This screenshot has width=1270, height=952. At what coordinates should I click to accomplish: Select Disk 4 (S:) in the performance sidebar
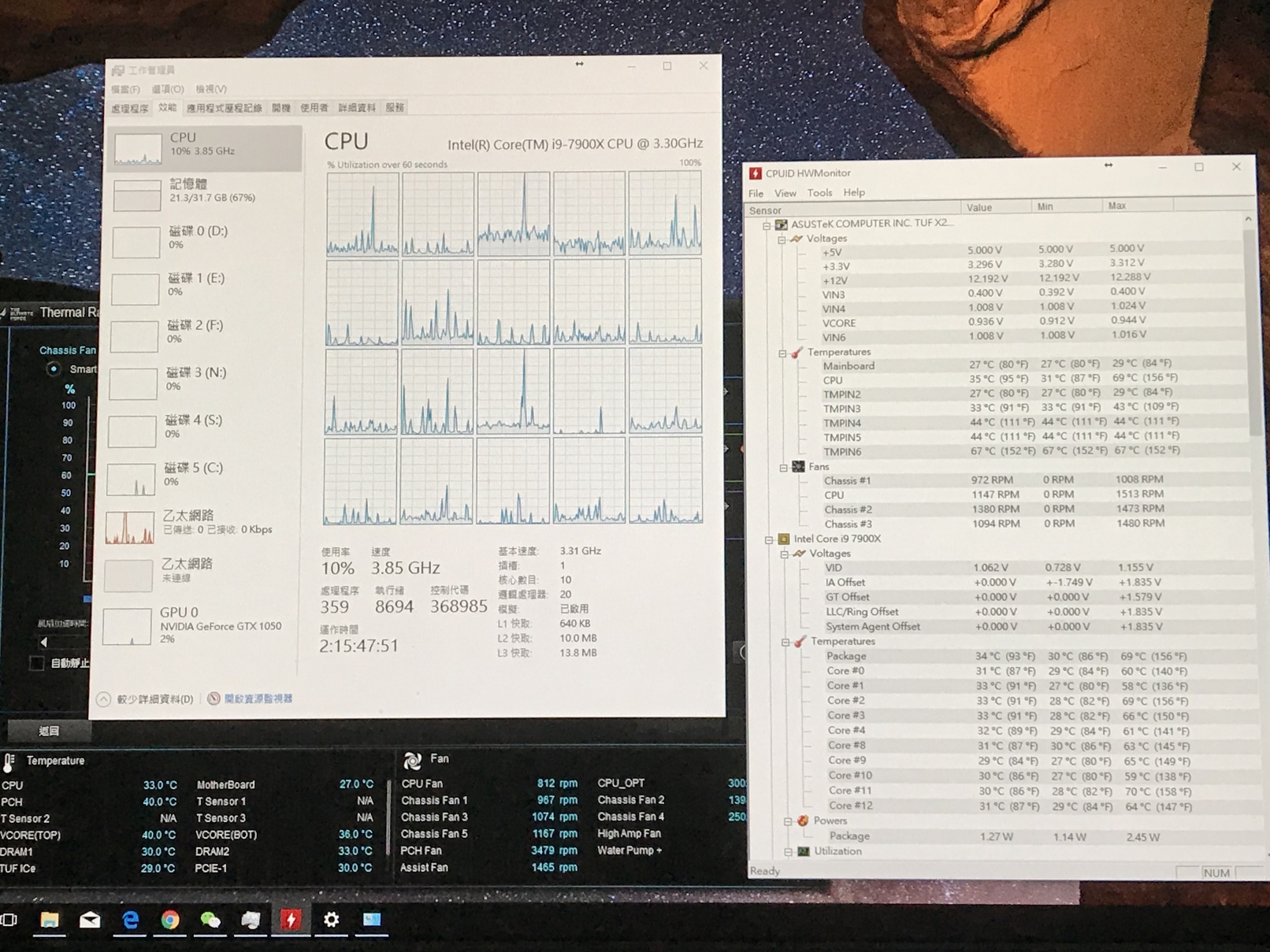(200, 430)
